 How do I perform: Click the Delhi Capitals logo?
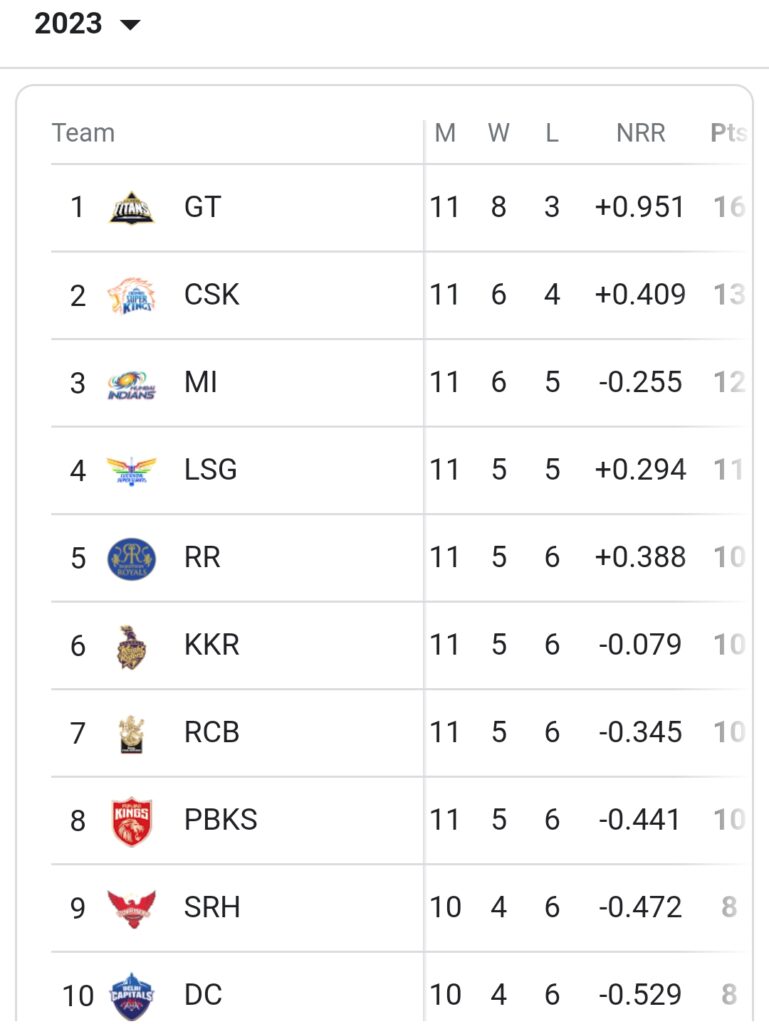tap(131, 996)
